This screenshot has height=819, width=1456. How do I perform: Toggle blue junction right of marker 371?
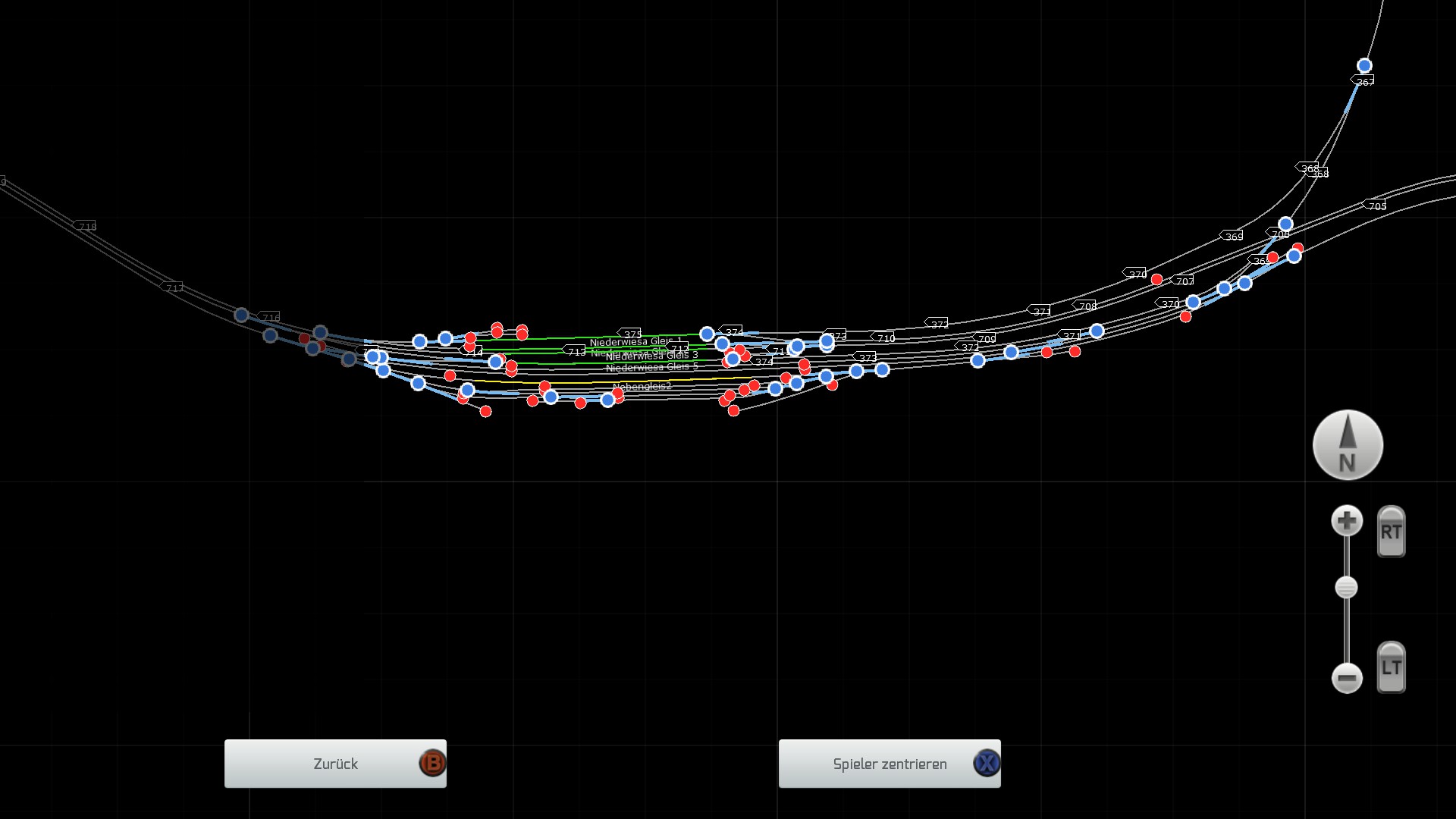coord(1097,331)
